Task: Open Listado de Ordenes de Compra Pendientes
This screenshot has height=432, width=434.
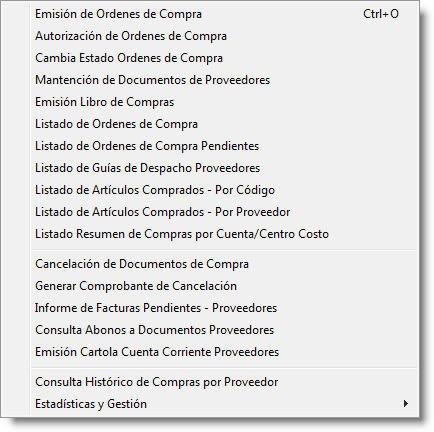Action: [x=225, y=146]
